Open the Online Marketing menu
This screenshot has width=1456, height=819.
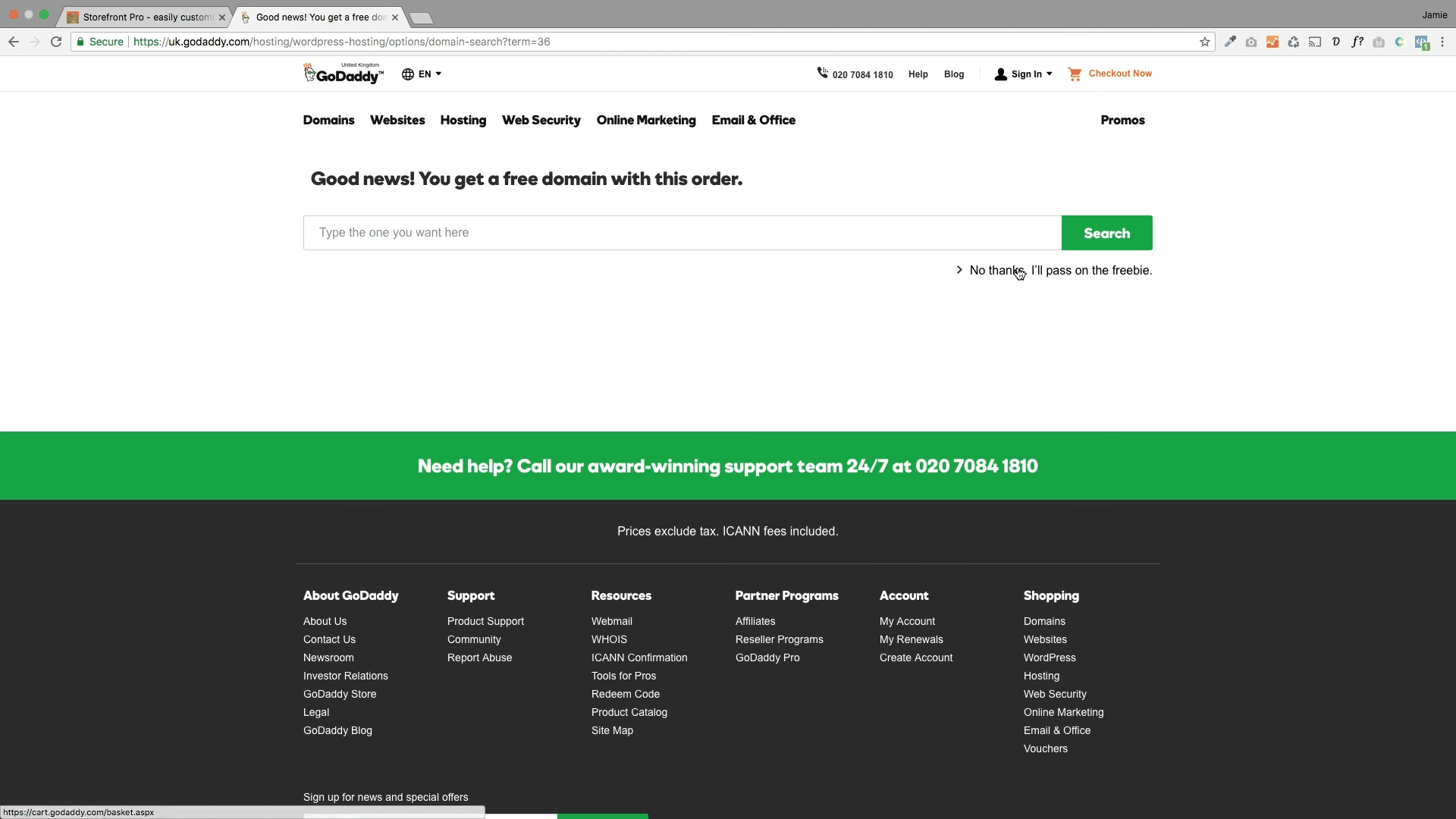646,120
